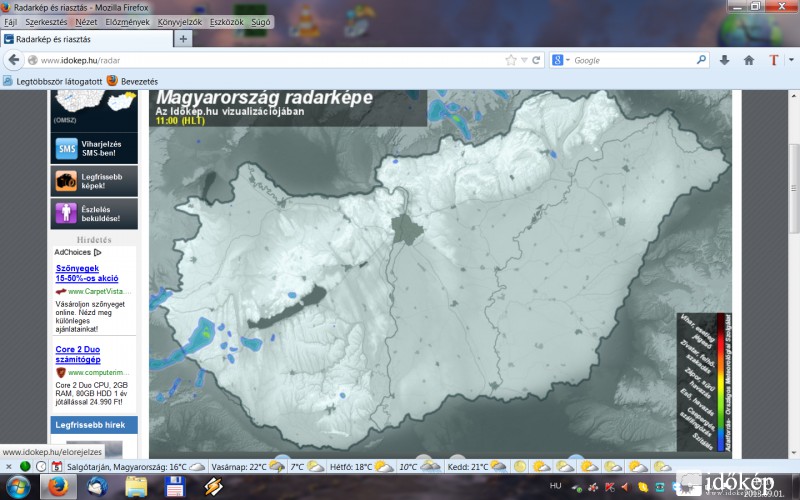The height and width of the screenshot is (500, 800).
Task: Expand the dropdown arrow next to red T
Action: point(791,60)
